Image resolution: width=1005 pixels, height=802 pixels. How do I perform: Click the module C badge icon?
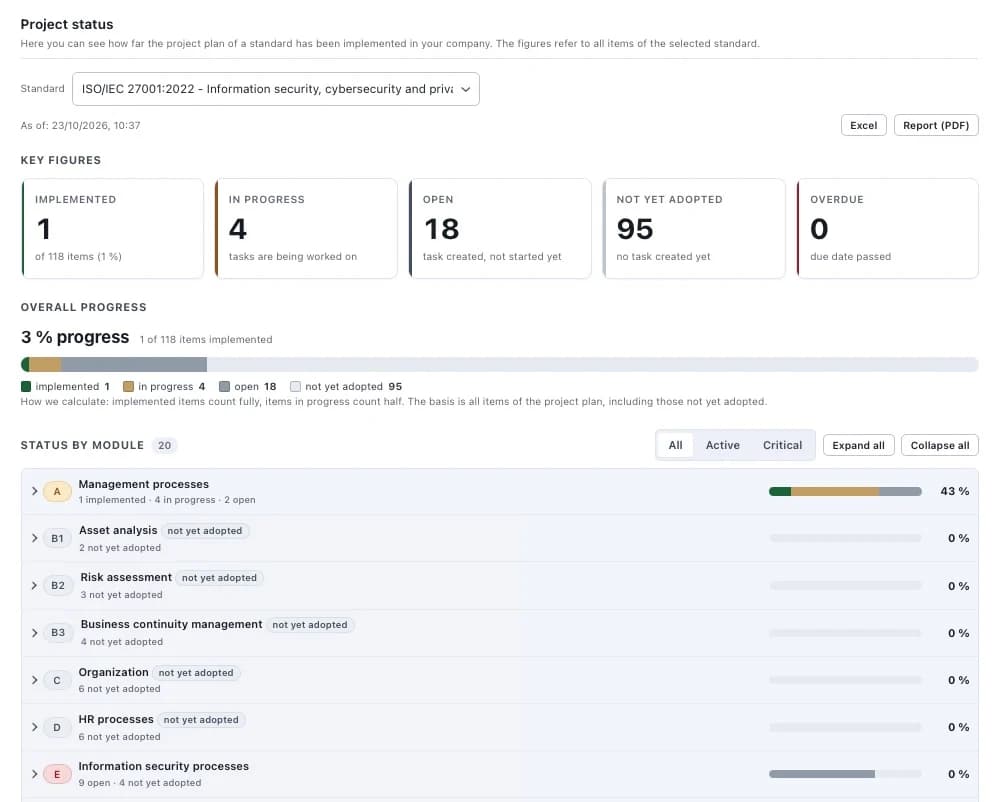(x=57, y=680)
